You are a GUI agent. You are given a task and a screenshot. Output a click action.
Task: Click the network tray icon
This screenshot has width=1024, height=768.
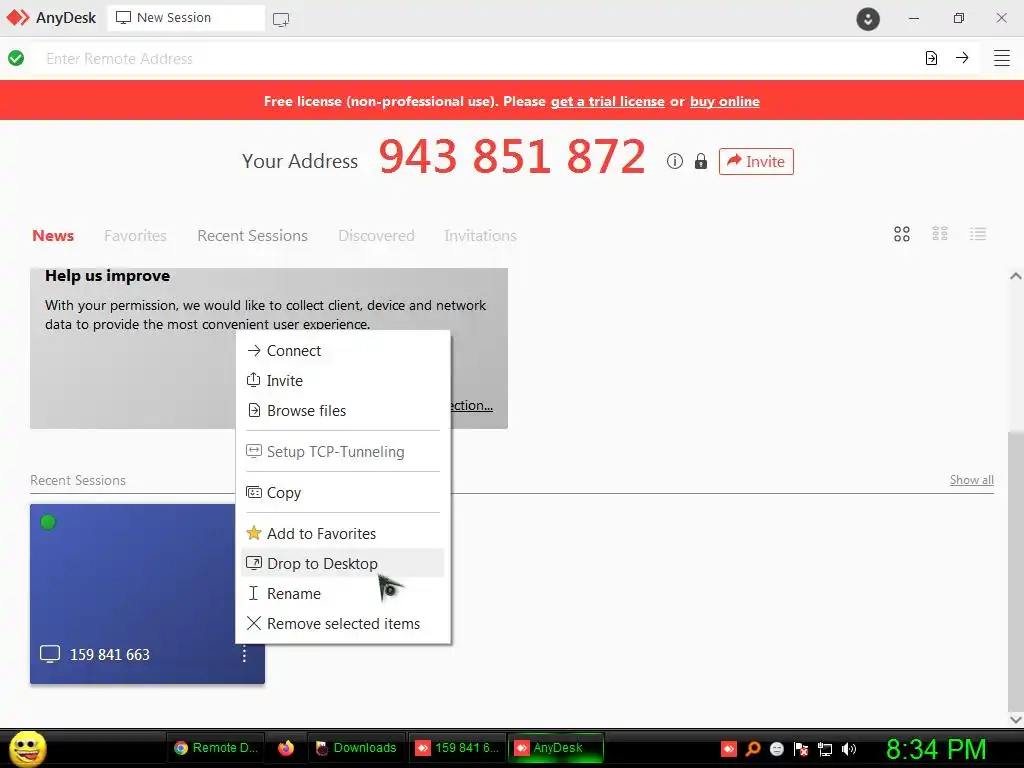(825, 748)
